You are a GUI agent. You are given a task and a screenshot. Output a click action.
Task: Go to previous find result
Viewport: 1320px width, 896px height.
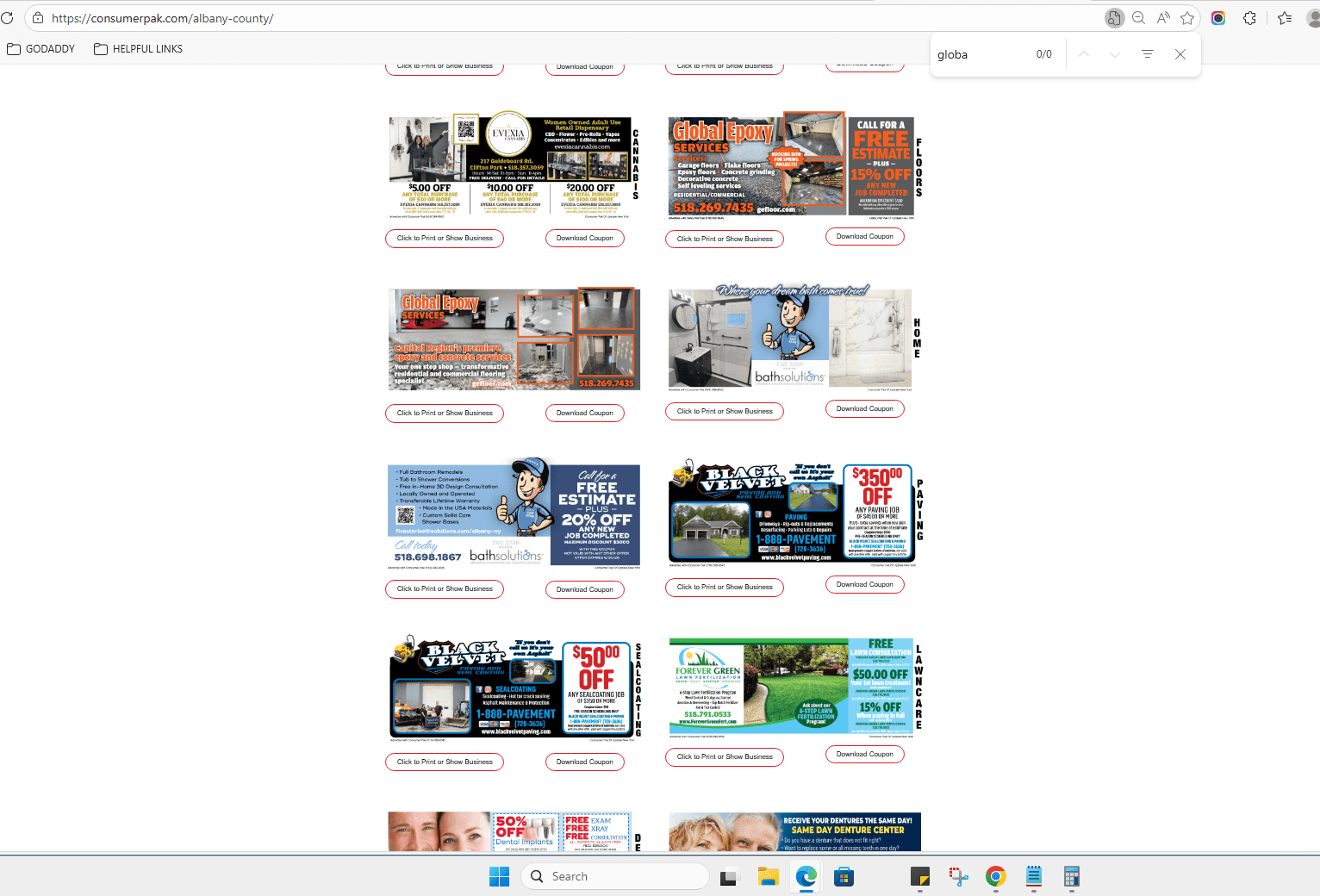(x=1084, y=54)
